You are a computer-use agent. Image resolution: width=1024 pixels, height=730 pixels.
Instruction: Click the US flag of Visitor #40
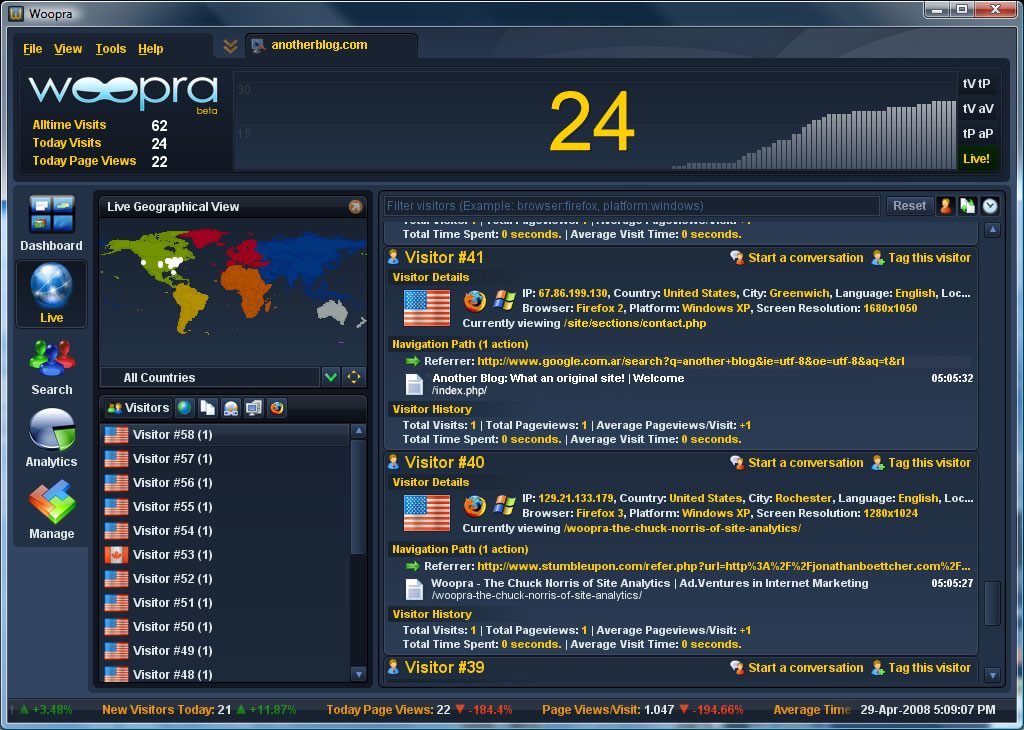click(427, 513)
